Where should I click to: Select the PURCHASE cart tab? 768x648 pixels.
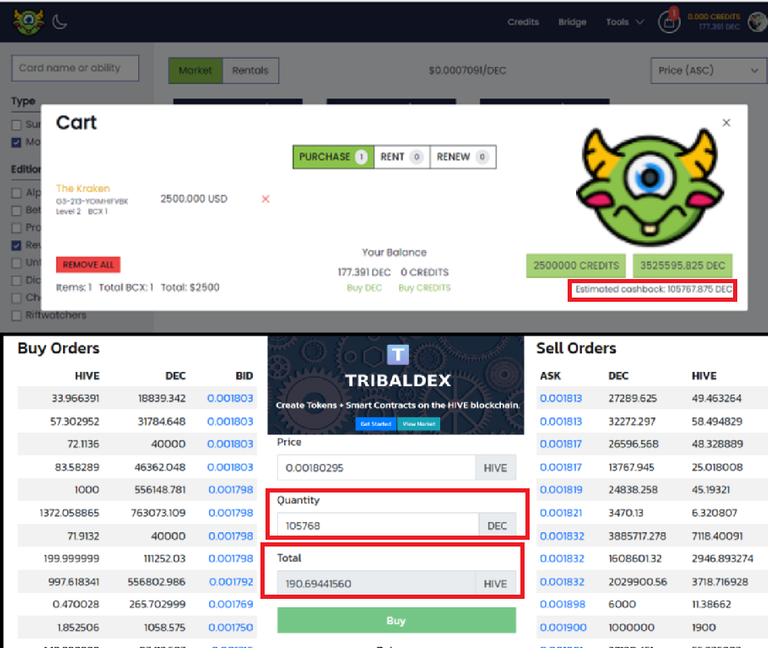point(333,157)
